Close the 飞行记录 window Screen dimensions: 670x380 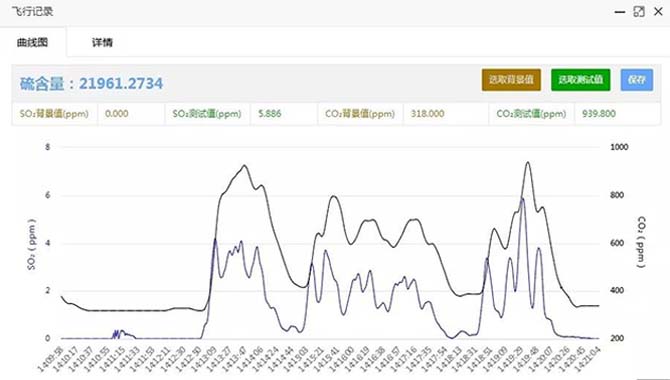[658, 12]
